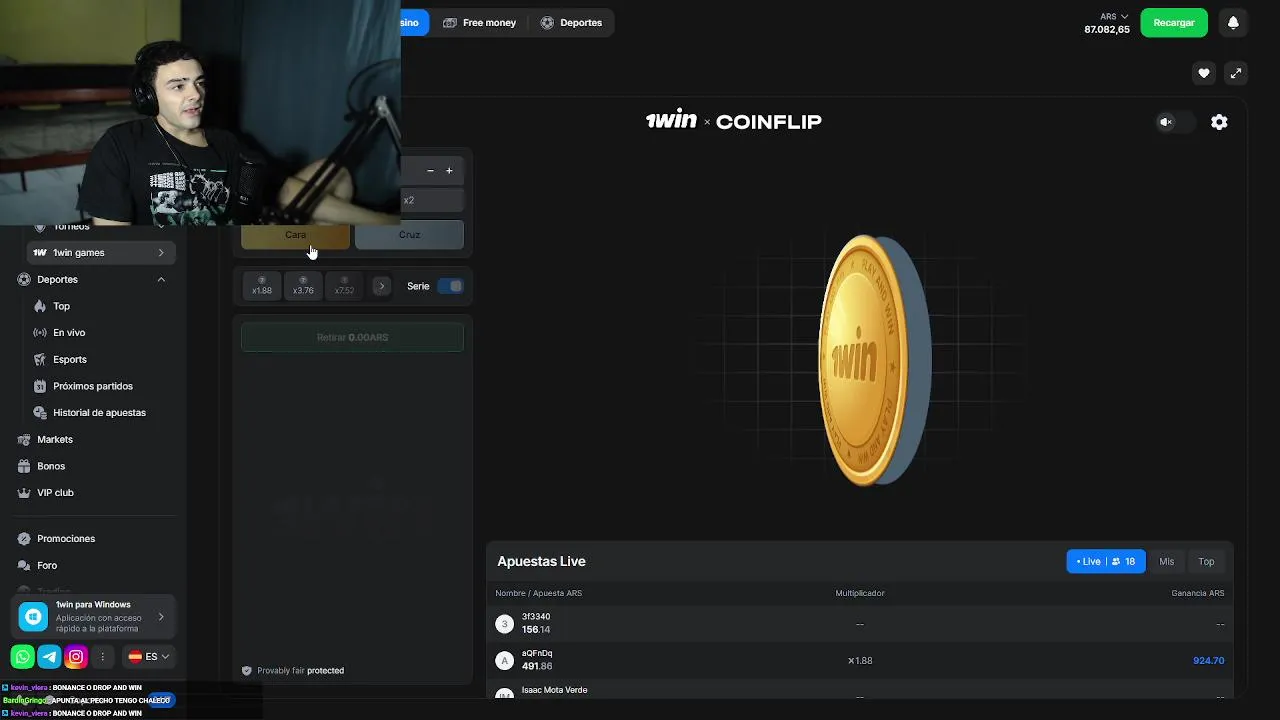This screenshot has height=720, width=1280.
Task: Expand the 1win games submenu
Action: click(x=161, y=253)
